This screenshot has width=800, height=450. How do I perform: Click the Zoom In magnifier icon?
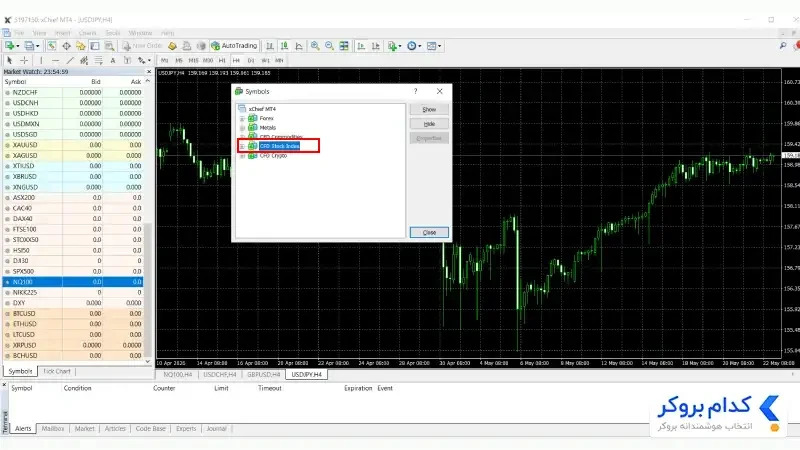pyautogui.click(x=315, y=46)
